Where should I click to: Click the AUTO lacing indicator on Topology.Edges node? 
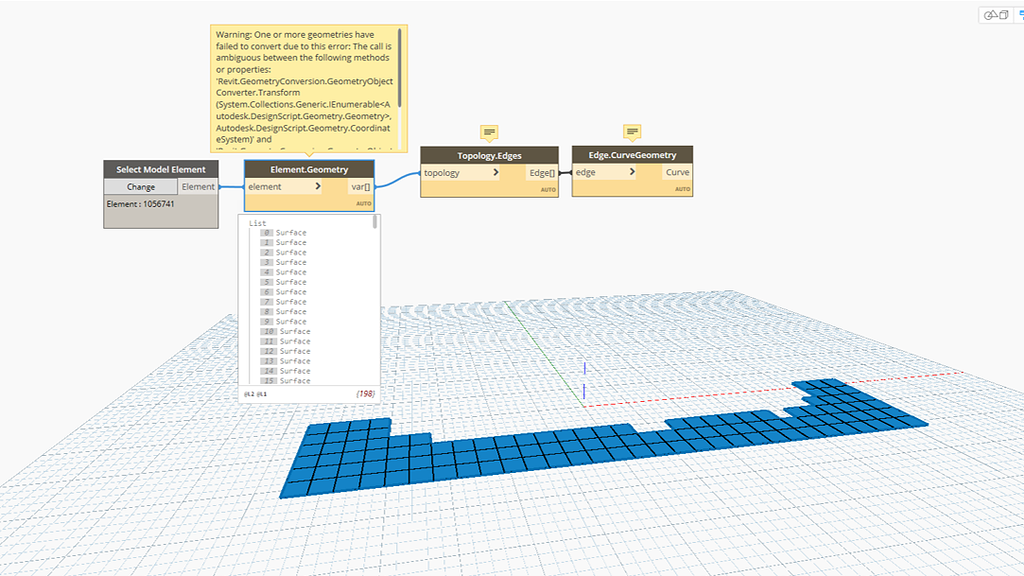(550, 188)
